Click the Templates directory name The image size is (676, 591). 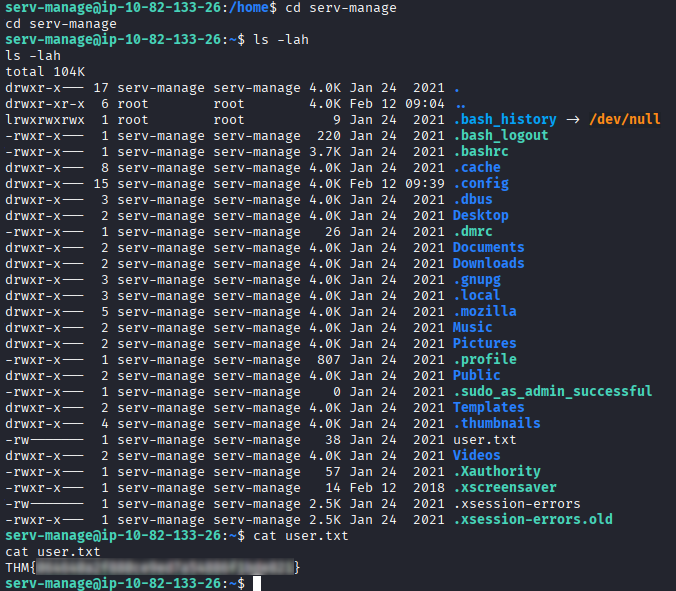488,407
